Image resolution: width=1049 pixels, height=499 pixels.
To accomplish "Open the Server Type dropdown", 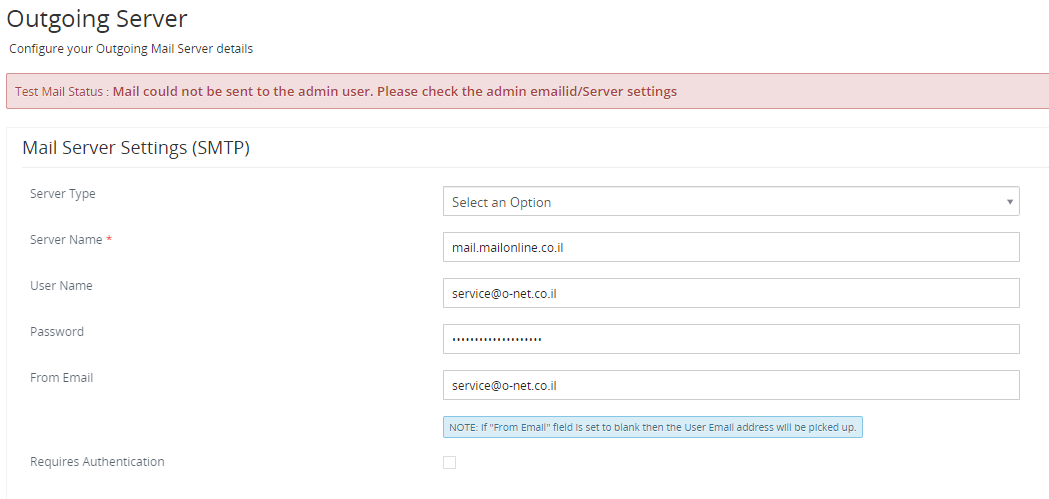I will (731, 201).
